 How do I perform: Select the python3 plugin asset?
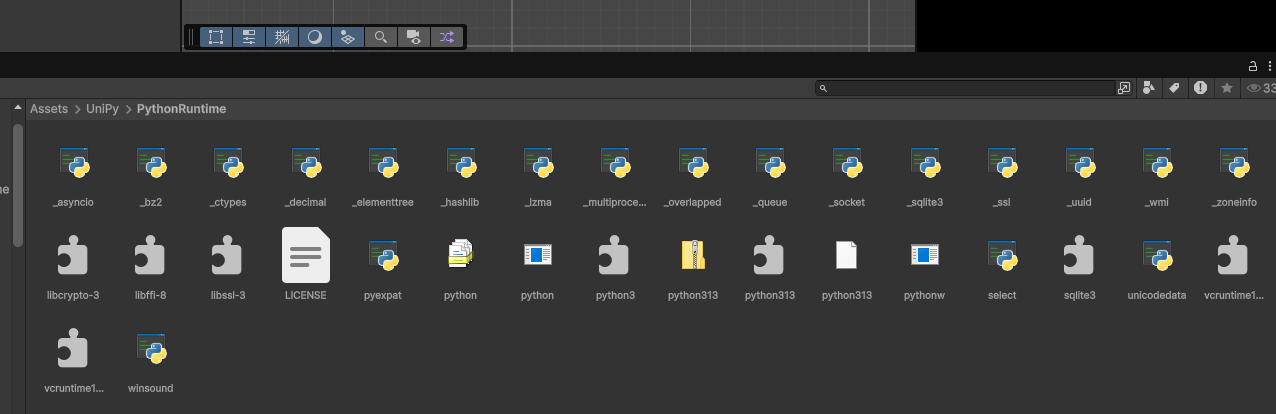pyautogui.click(x=614, y=268)
